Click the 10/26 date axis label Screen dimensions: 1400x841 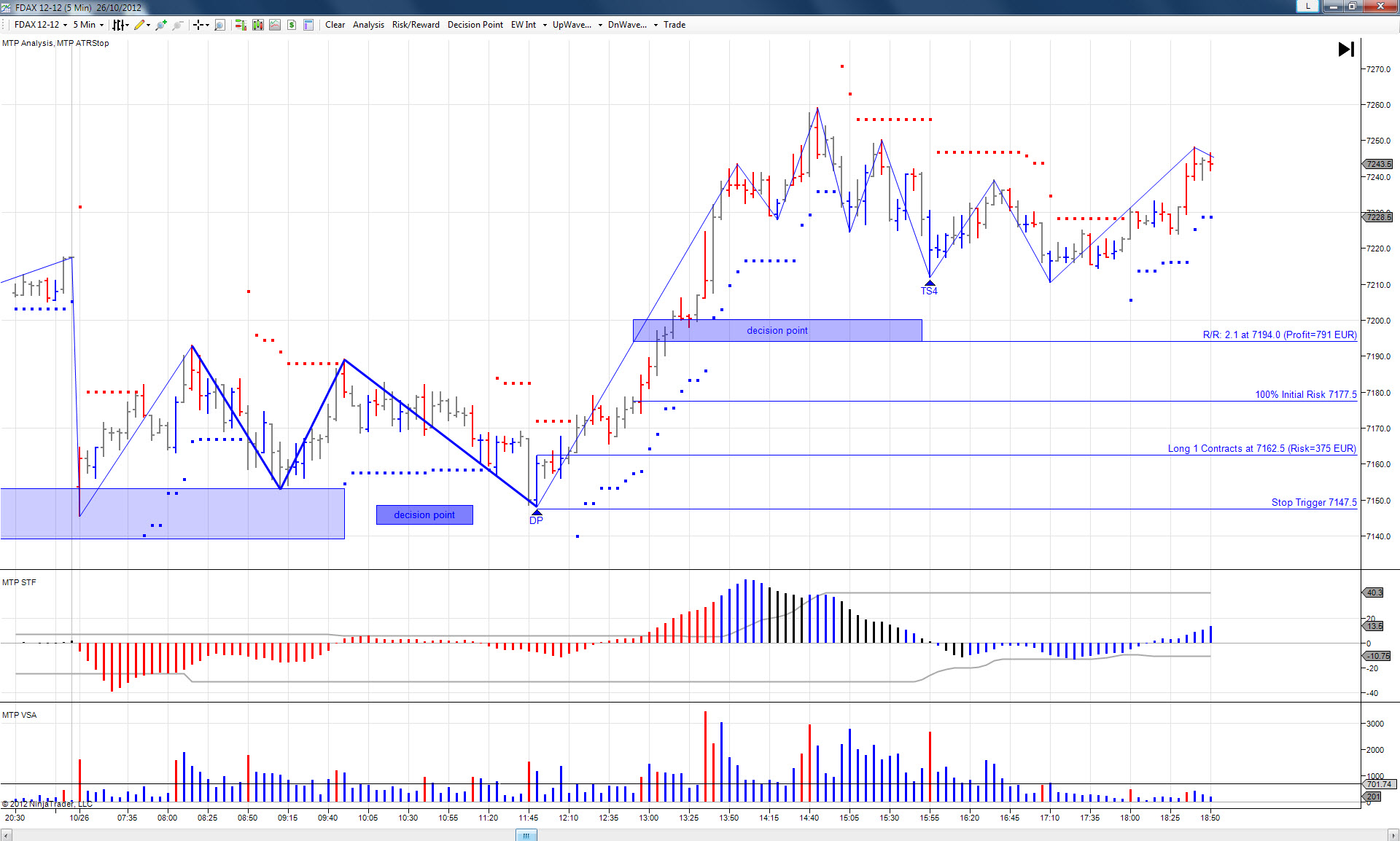point(79,818)
